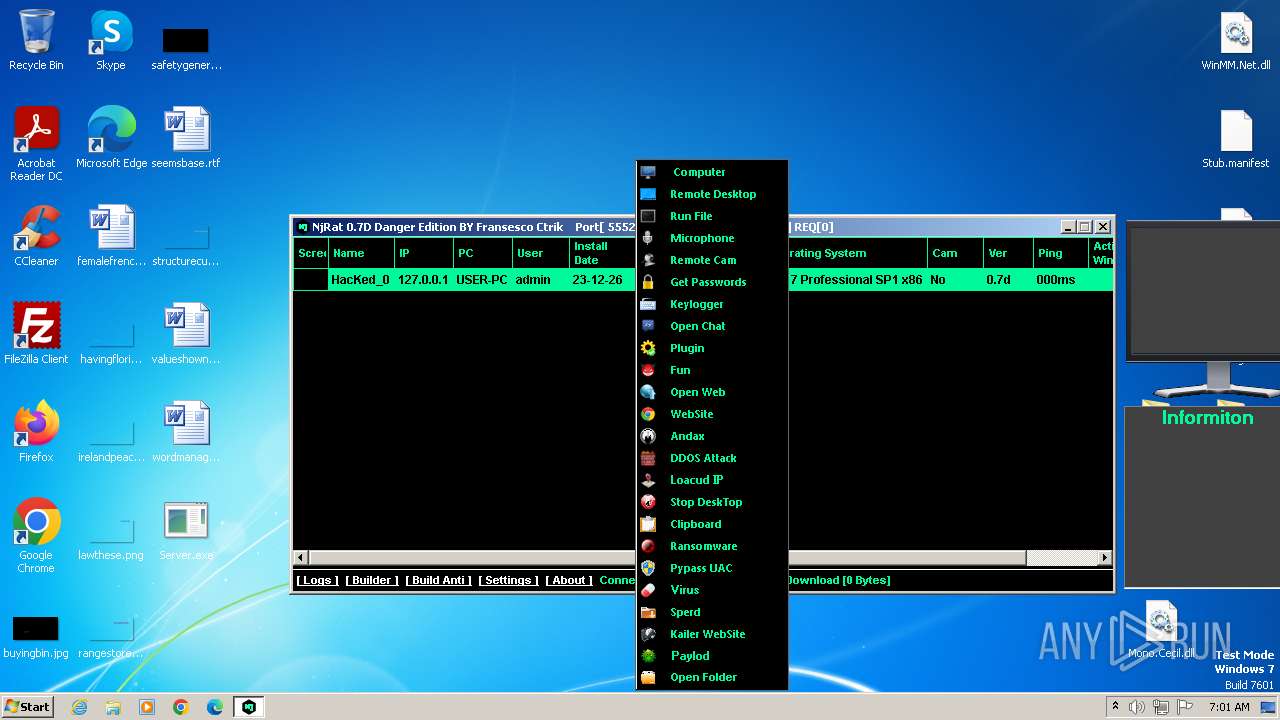The image size is (1280, 720).
Task: Select the Firefox desktop shortcut
Action: tap(36, 433)
